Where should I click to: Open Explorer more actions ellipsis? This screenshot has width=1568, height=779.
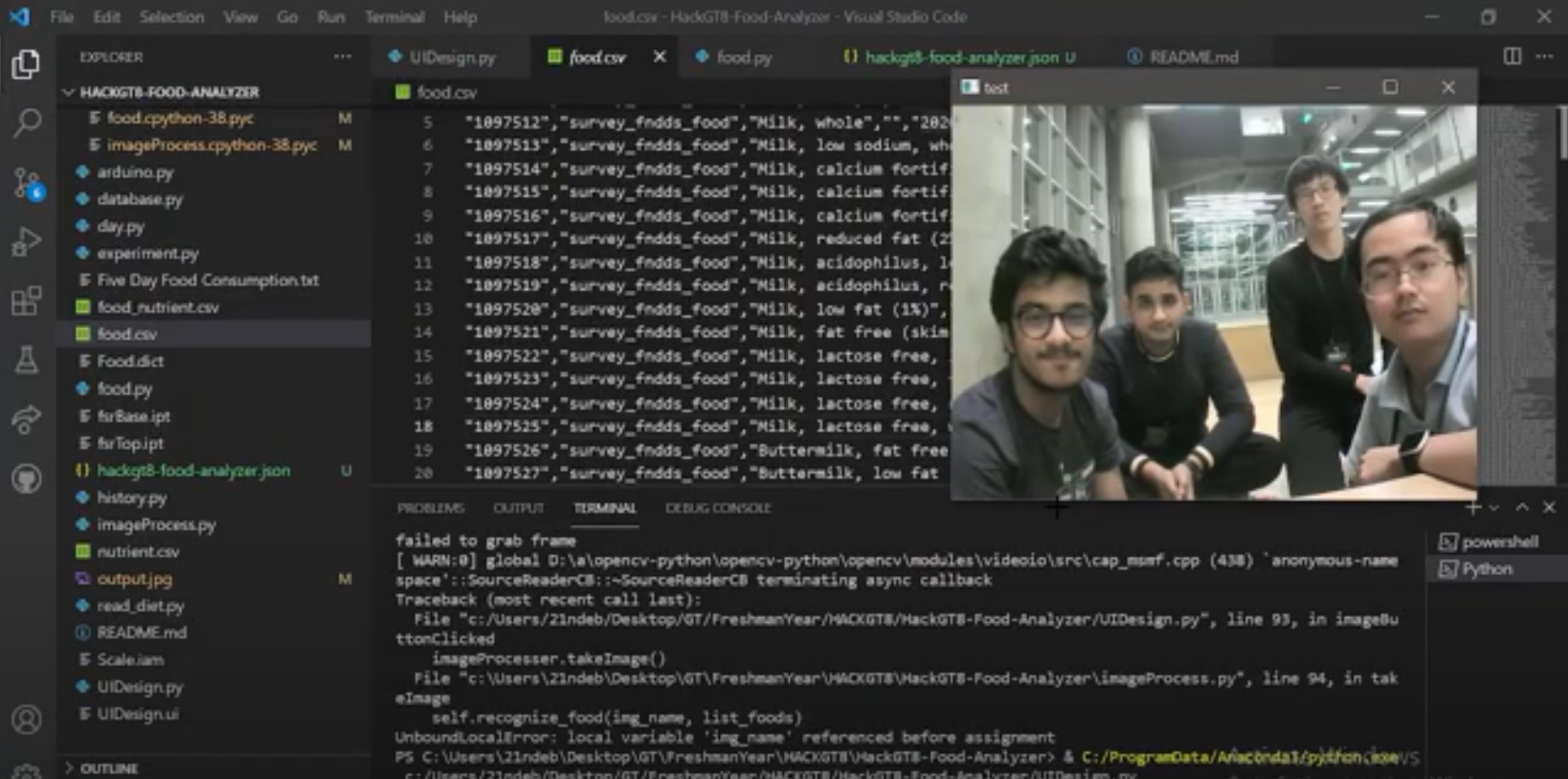tap(342, 56)
